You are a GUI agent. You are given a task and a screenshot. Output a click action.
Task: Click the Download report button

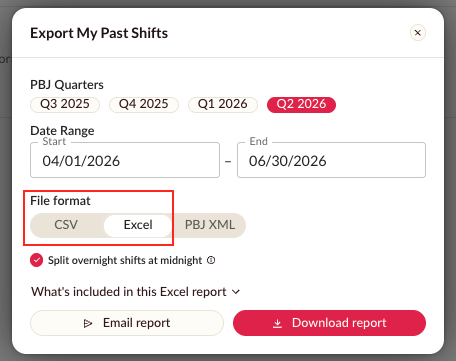pos(329,323)
